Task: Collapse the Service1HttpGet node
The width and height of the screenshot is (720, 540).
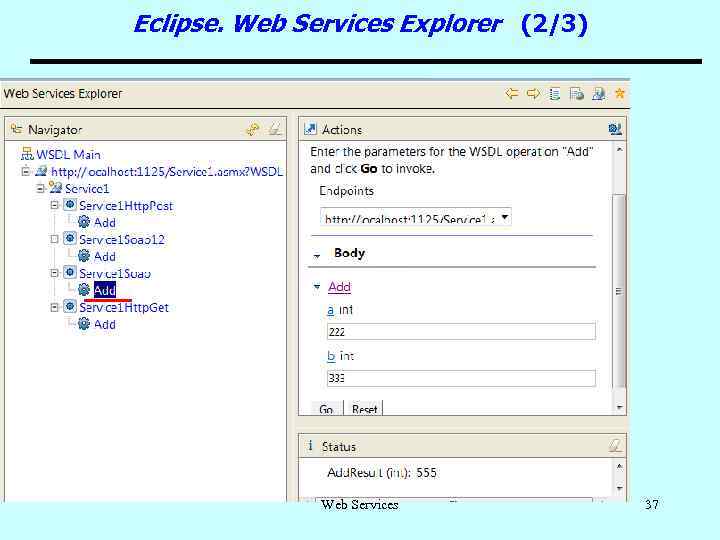Action: click(x=55, y=307)
